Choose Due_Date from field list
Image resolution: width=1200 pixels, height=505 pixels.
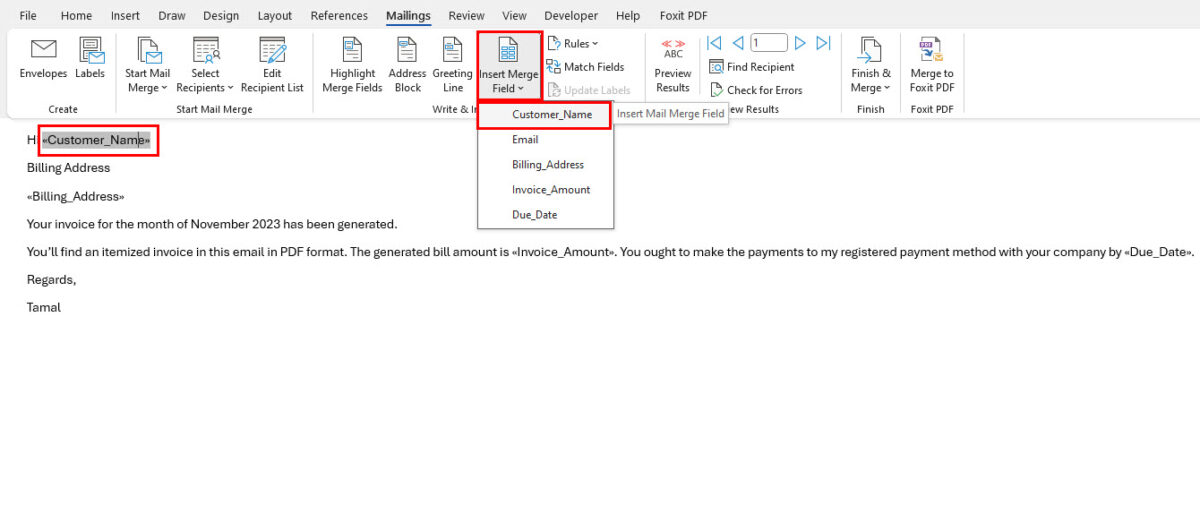click(x=544, y=215)
